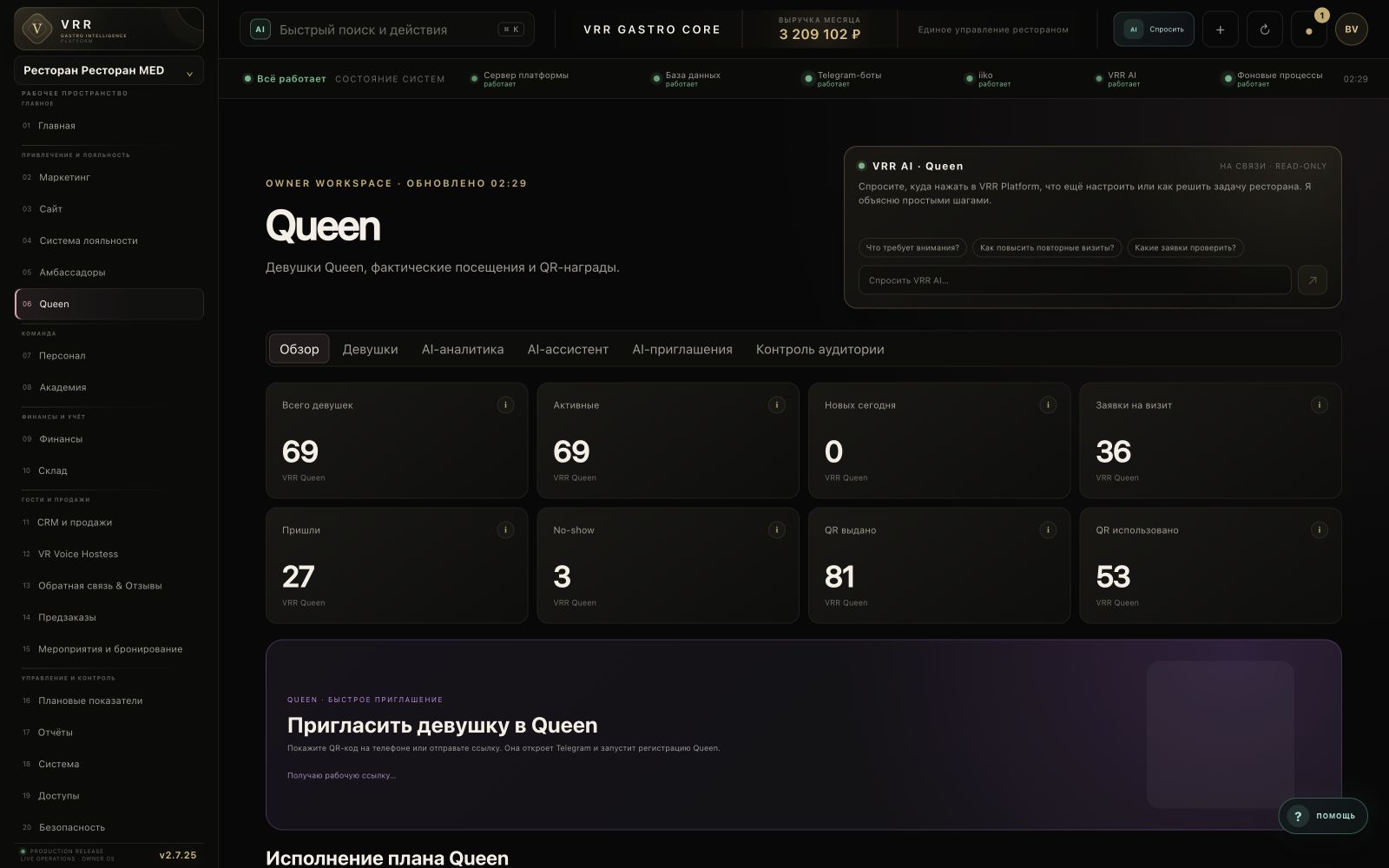This screenshot has height=868, width=1389.
Task: Open VR Voice Hostess in sidebar
Action: [109, 554]
